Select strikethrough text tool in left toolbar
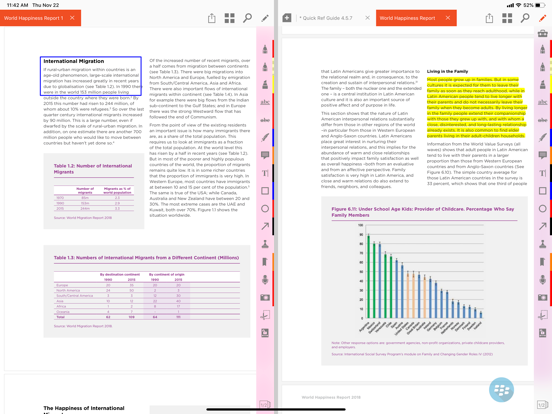The width and height of the screenshot is (552, 414). click(265, 120)
